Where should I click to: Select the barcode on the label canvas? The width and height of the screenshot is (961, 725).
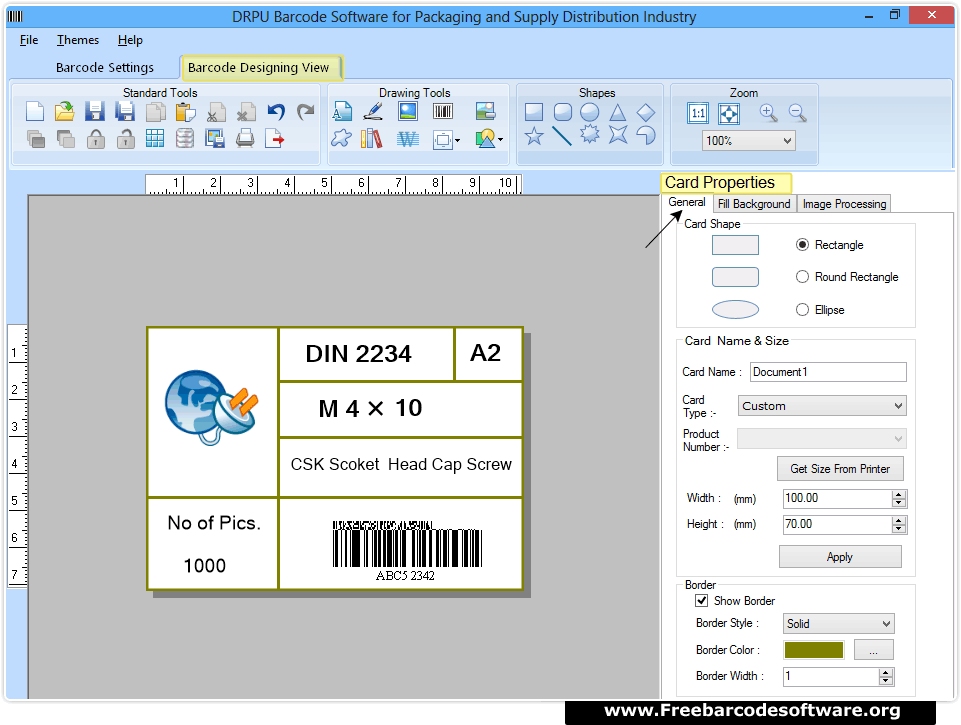coord(407,550)
